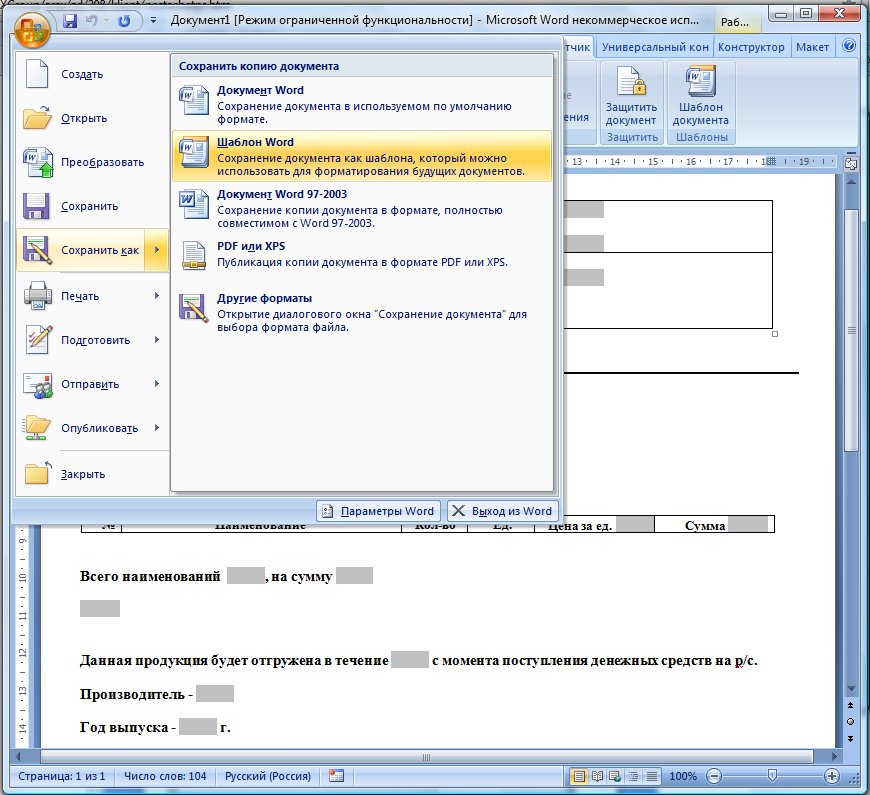This screenshot has height=795, width=870.
Task: Click gray form field after на сумму
Action: coord(354,576)
